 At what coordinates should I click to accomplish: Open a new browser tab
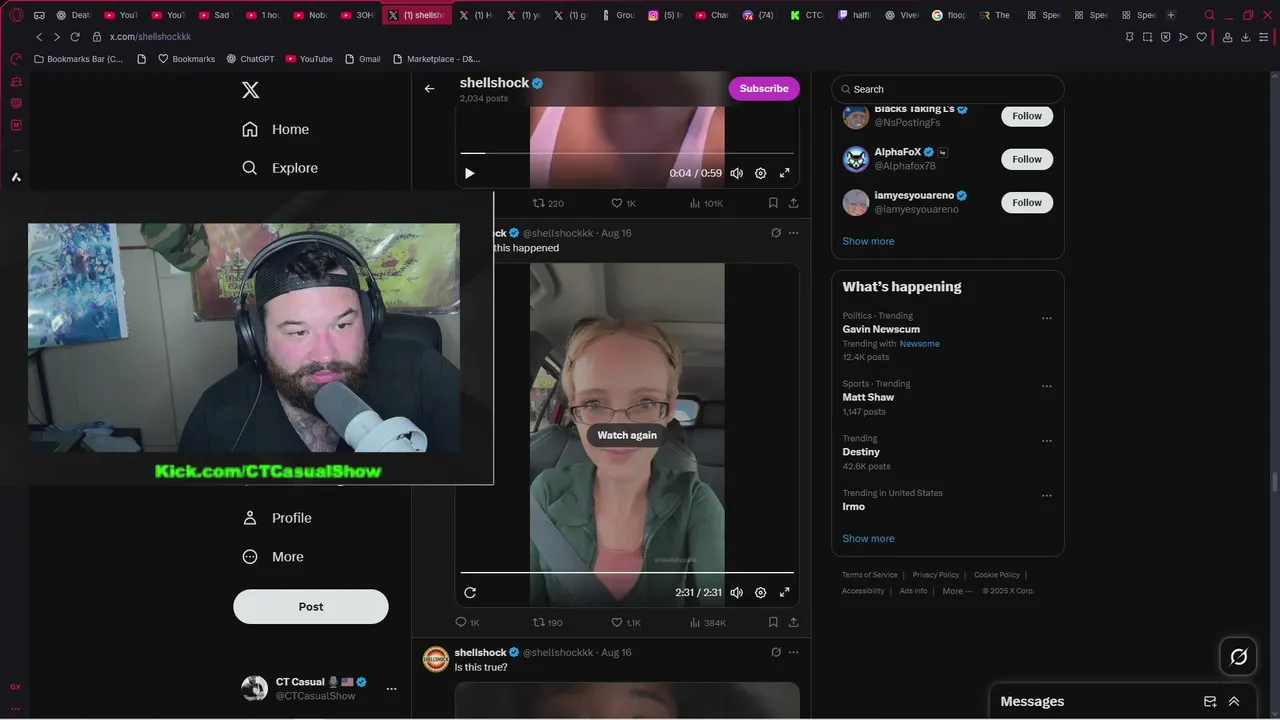tap(1171, 15)
